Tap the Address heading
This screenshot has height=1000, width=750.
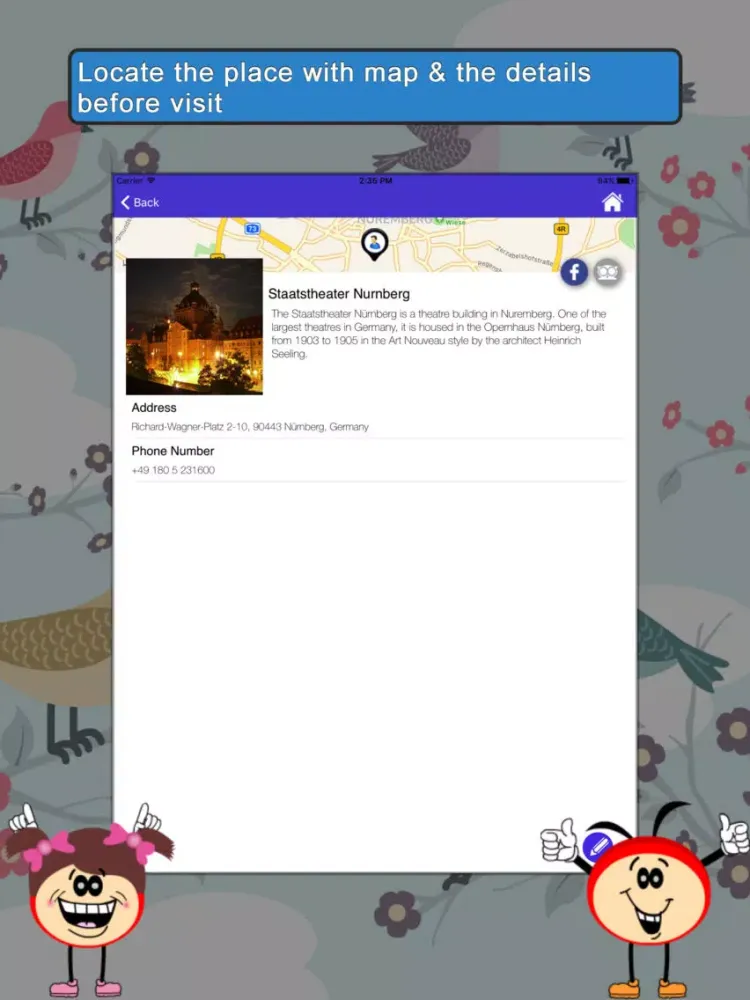154,408
